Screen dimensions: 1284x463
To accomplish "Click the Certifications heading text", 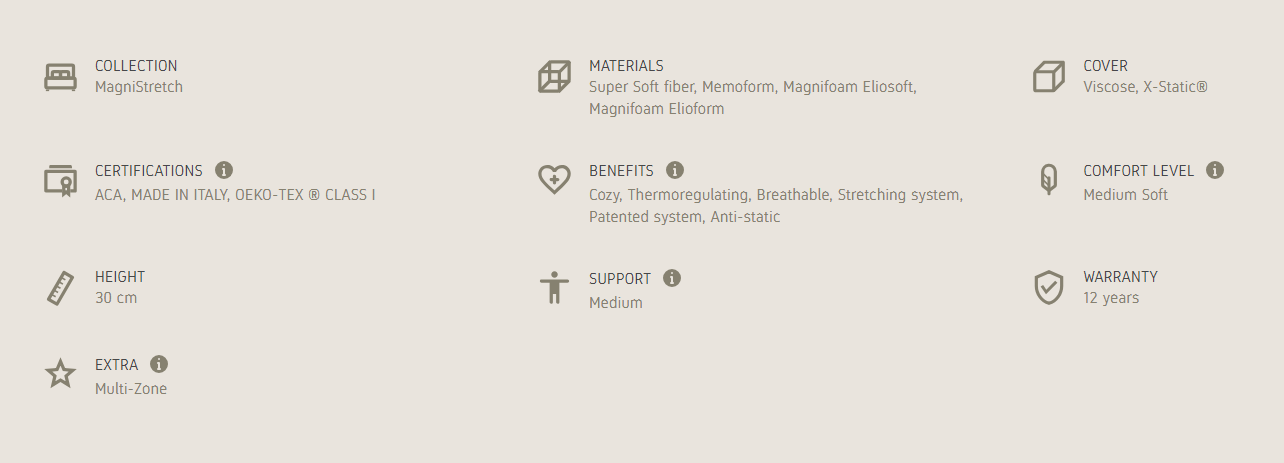I will click(149, 171).
